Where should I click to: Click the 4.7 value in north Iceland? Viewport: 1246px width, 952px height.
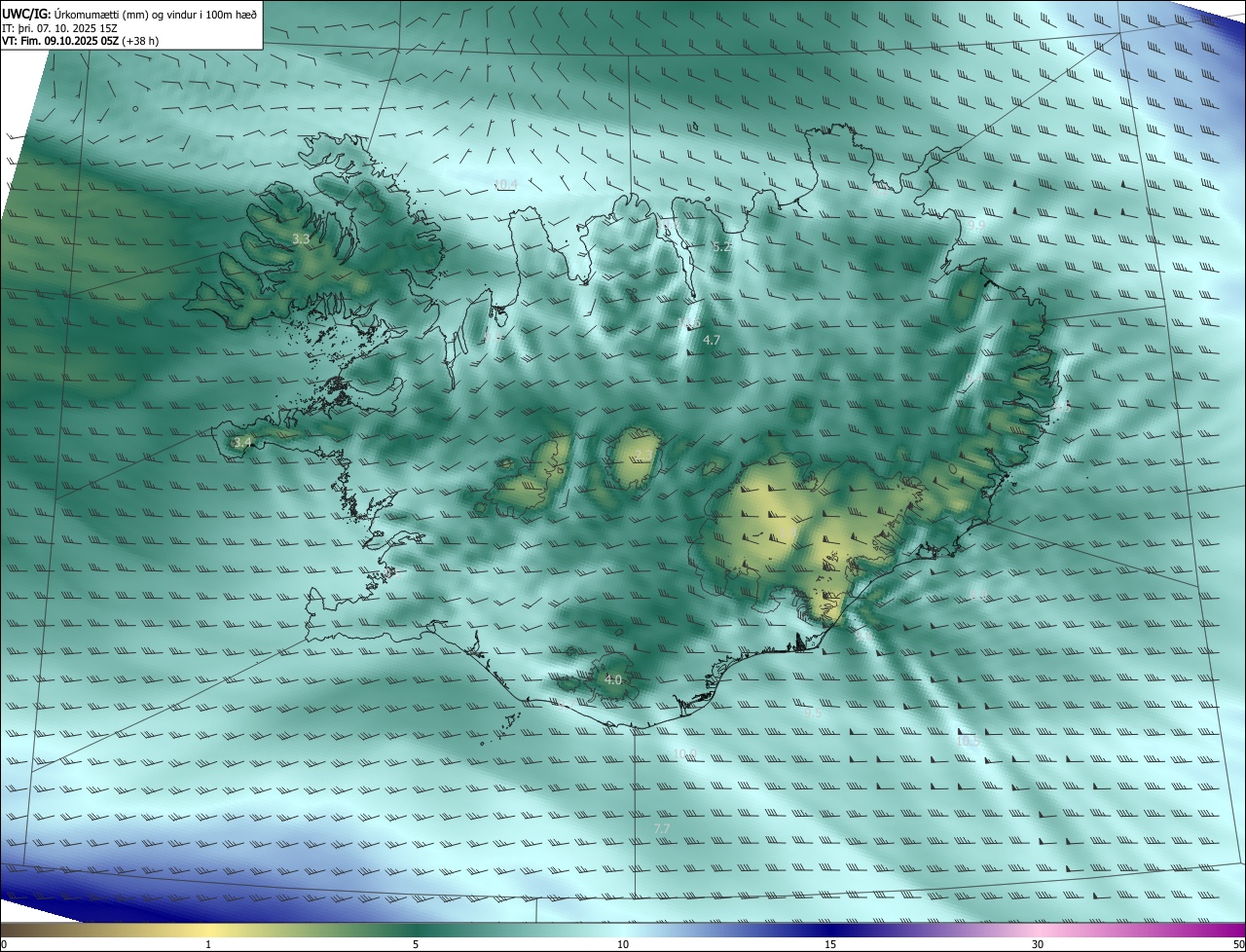(711, 340)
